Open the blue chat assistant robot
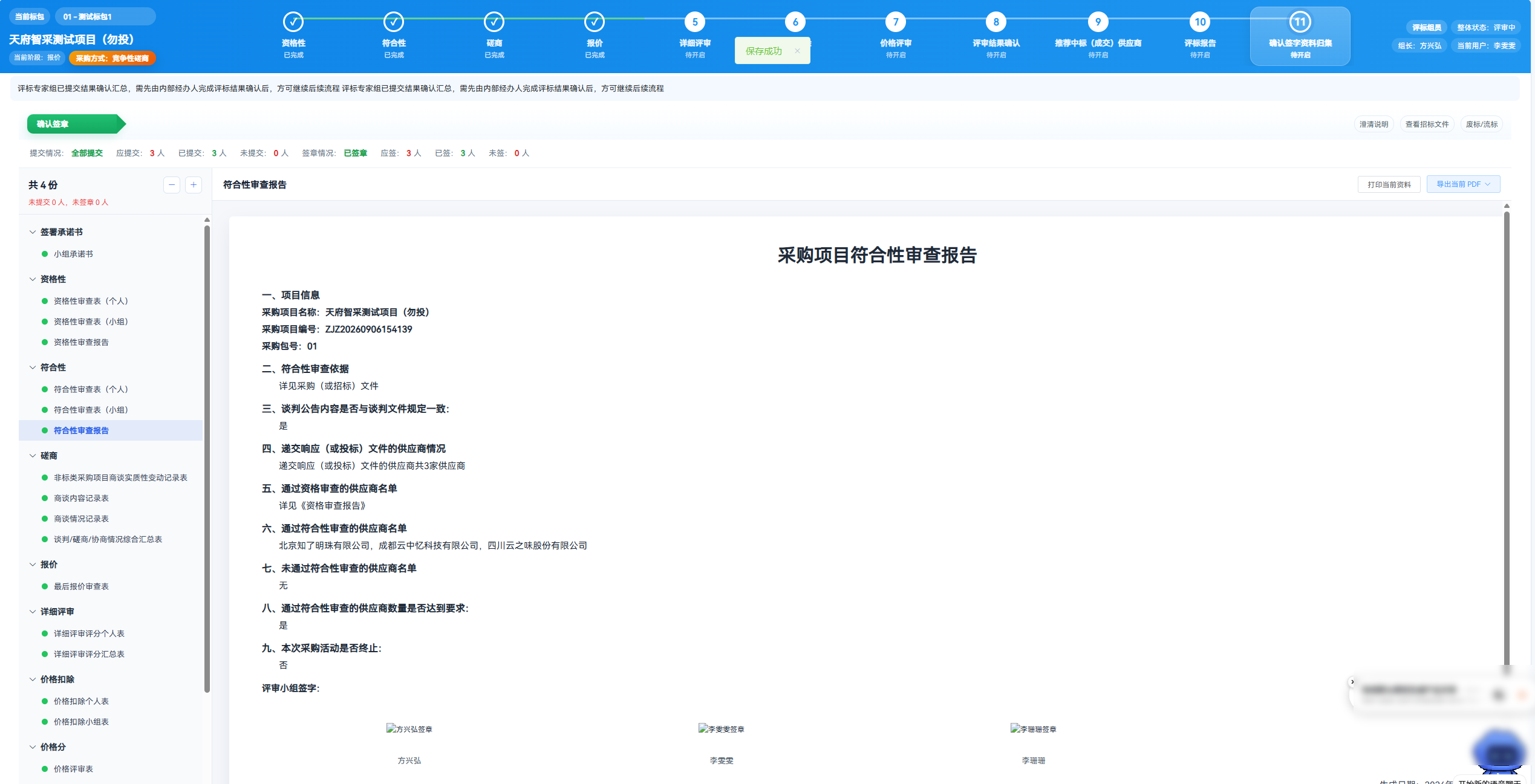This screenshot has width=1535, height=784. click(x=1499, y=753)
